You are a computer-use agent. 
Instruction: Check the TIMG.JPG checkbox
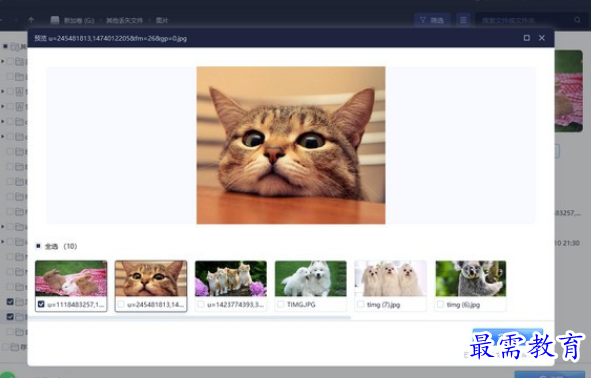(281, 304)
